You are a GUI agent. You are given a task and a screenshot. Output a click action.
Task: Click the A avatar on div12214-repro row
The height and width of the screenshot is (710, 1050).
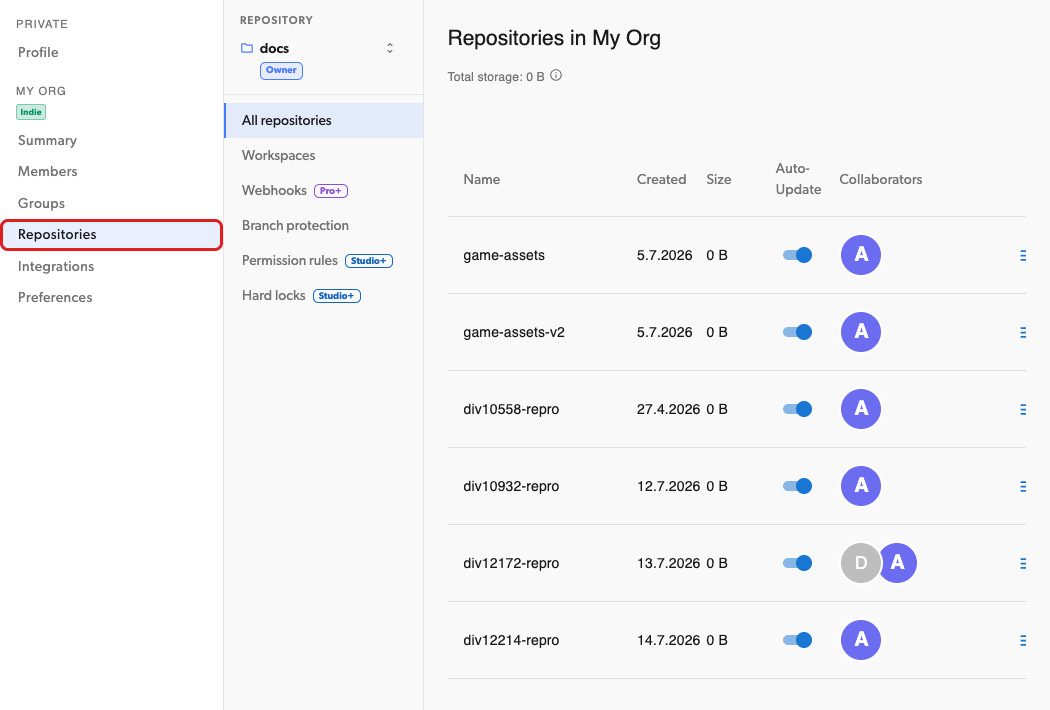[x=860, y=640]
